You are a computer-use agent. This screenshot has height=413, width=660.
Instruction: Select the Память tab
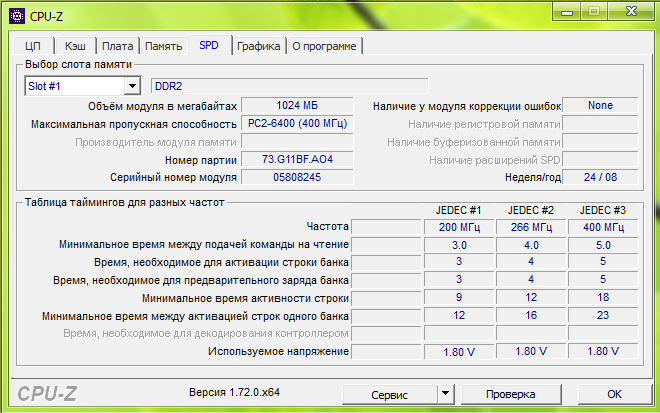click(x=164, y=45)
